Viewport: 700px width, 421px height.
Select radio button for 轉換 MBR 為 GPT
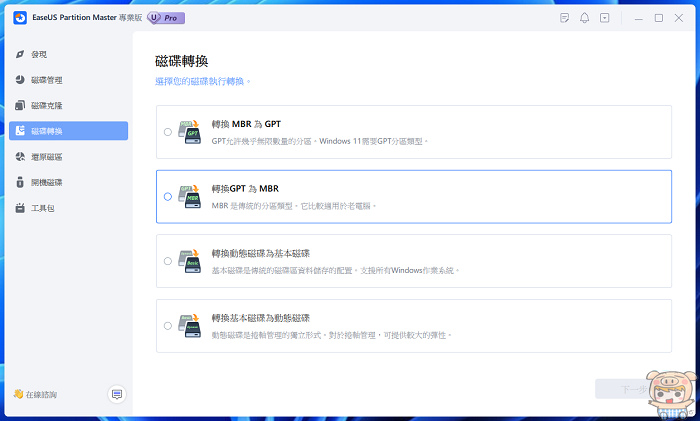(167, 132)
